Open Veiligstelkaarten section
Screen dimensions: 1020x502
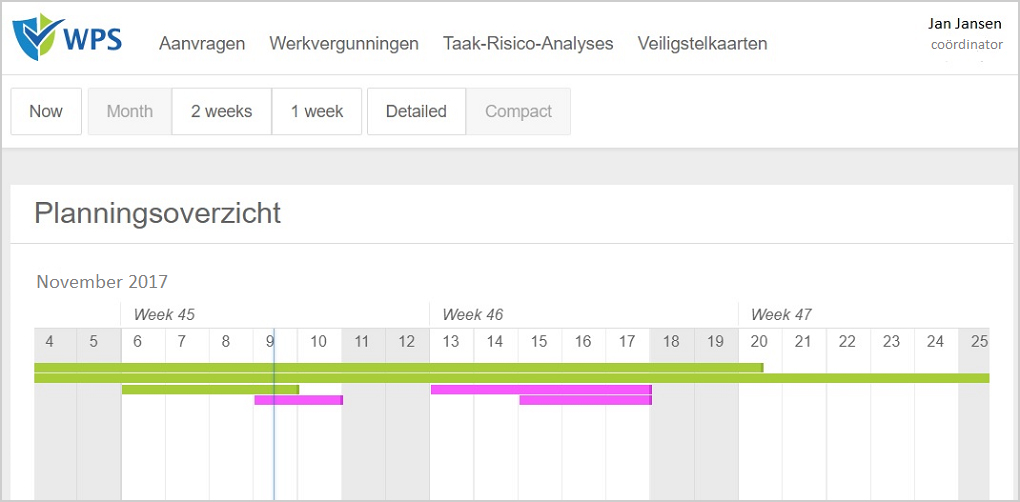[x=703, y=44]
